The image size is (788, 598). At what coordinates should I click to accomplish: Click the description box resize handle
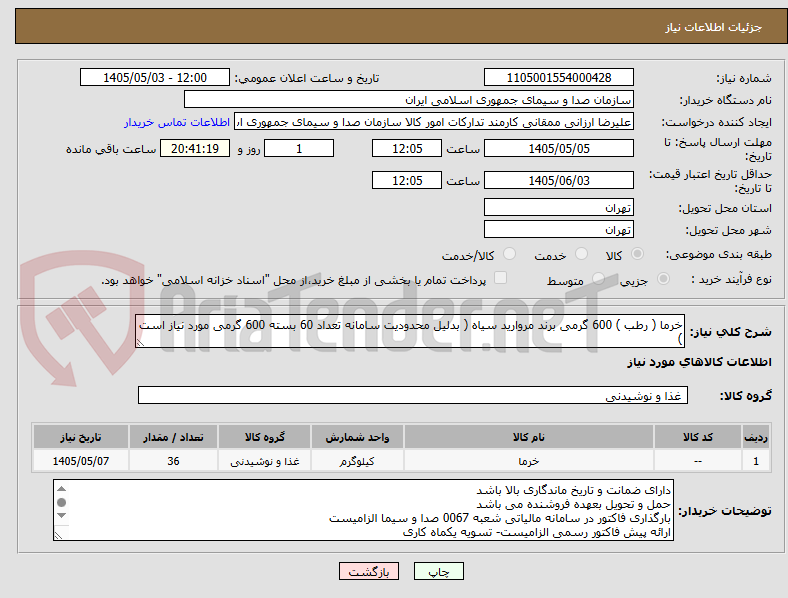[140, 343]
